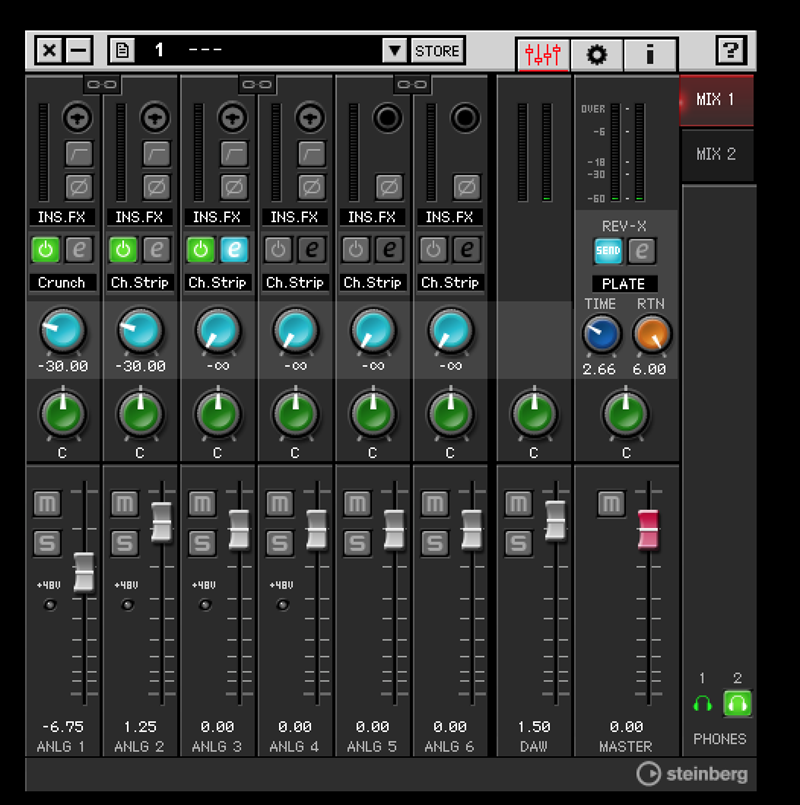This screenshot has height=805, width=800.
Task: Mute the DAW channel
Action: coord(519,503)
